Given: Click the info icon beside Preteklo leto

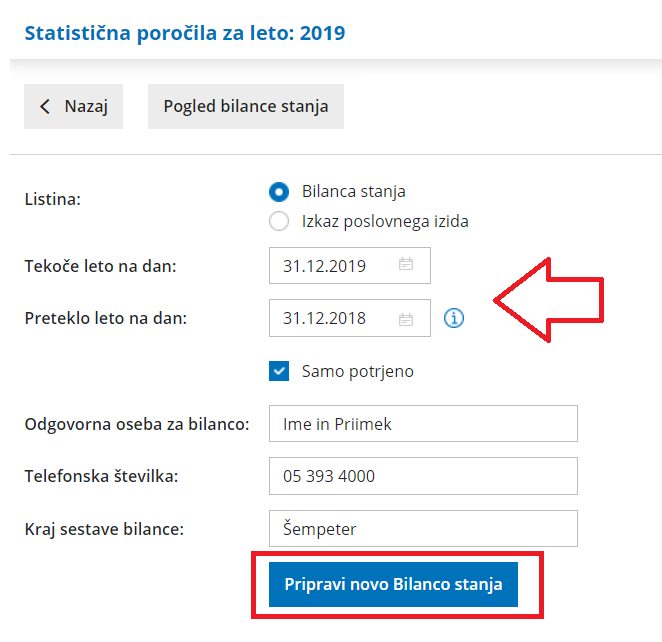Looking at the screenshot, I should (454, 319).
